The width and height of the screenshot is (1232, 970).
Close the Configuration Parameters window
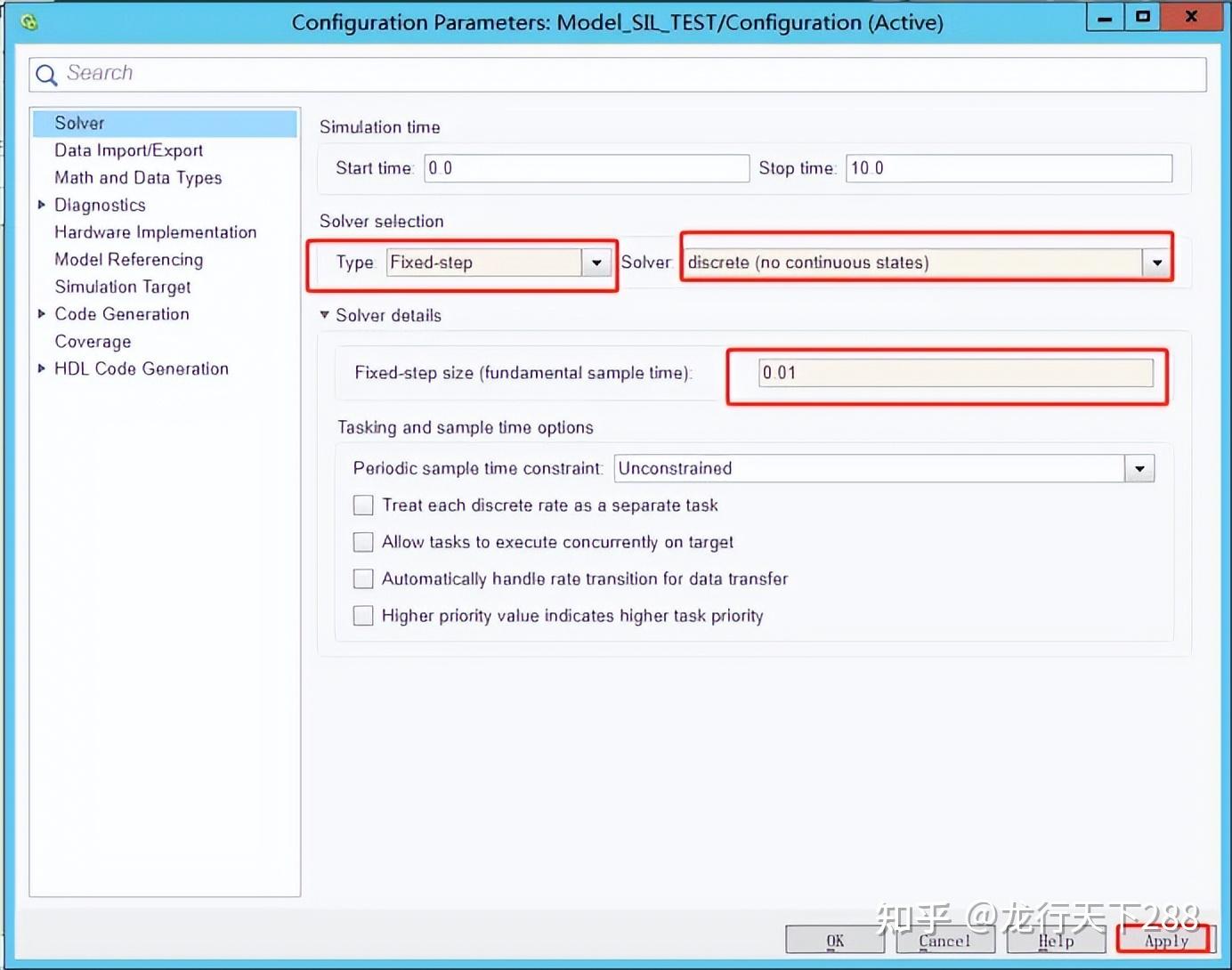click(x=1191, y=19)
